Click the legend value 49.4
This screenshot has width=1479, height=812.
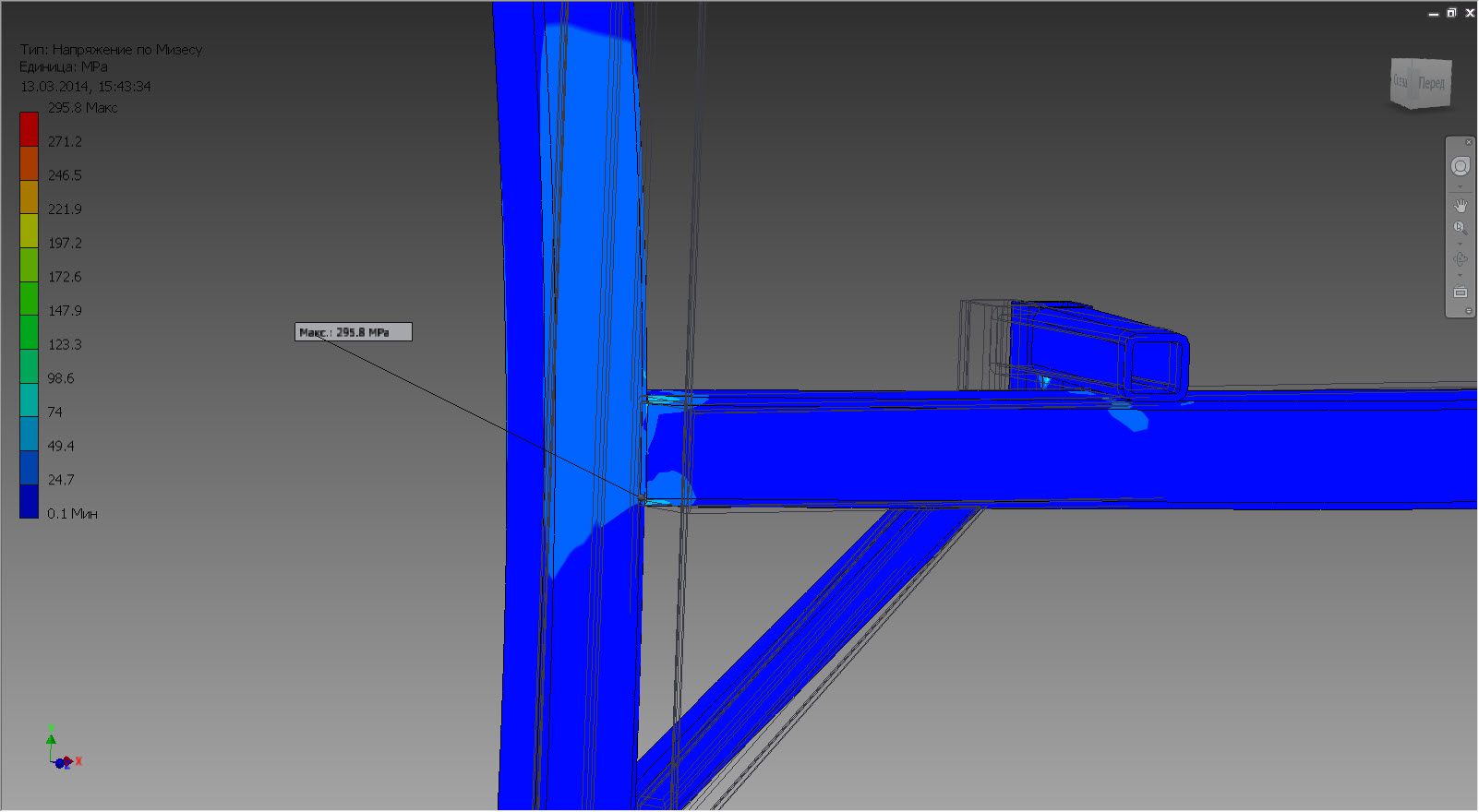61,447
